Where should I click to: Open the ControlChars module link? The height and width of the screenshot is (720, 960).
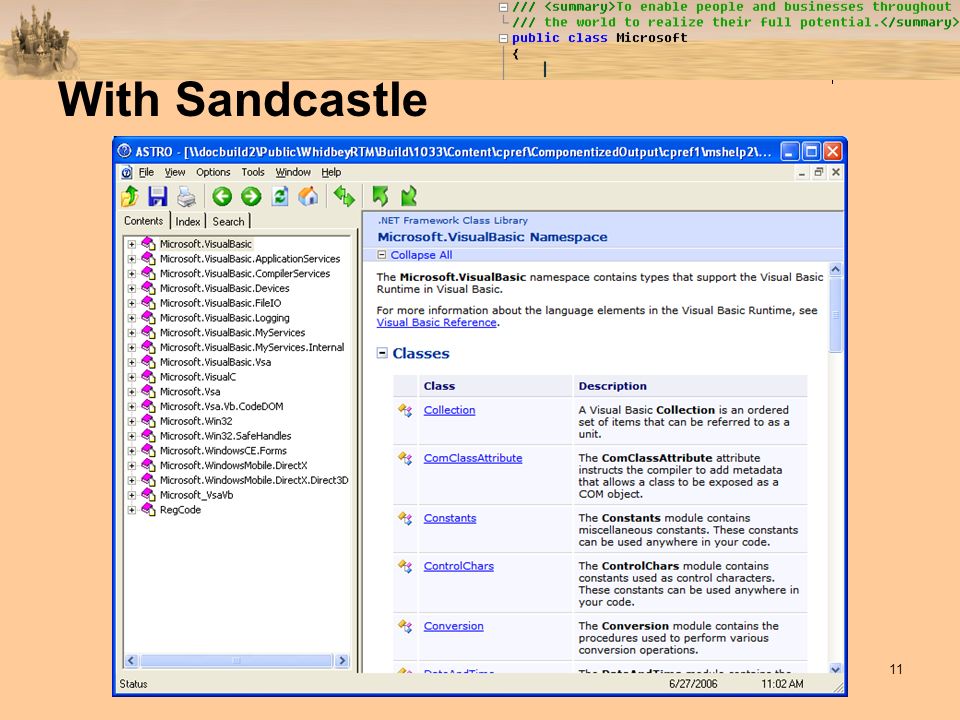[x=459, y=566]
